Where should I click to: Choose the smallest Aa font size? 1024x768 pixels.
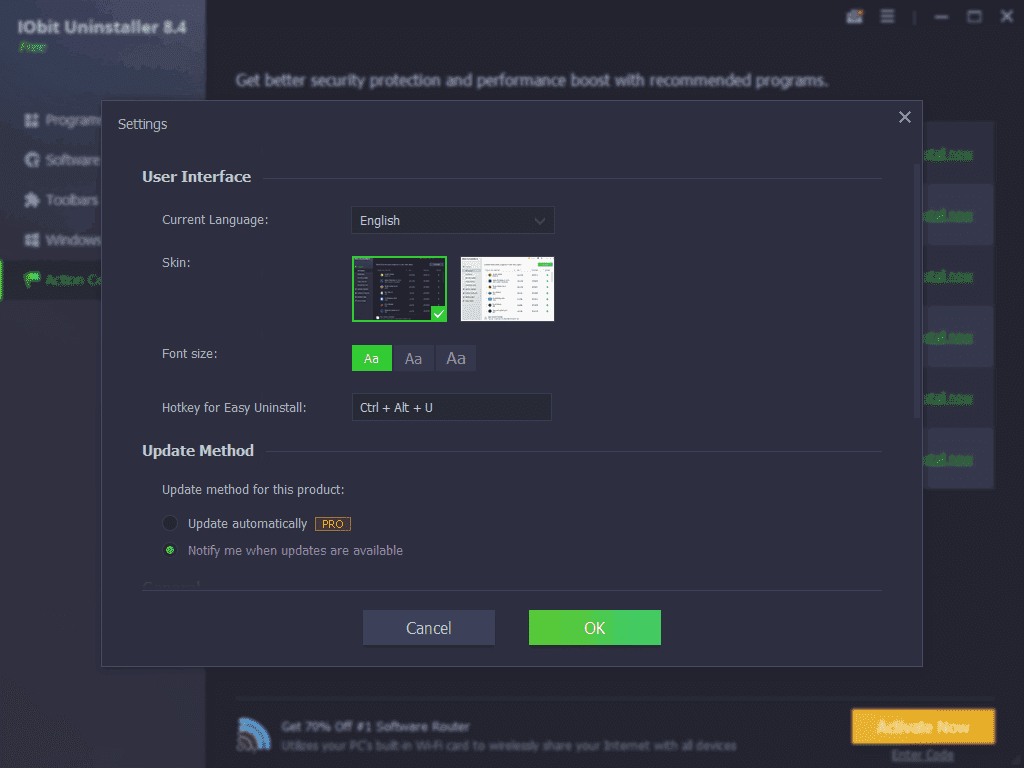pyautogui.click(x=372, y=358)
